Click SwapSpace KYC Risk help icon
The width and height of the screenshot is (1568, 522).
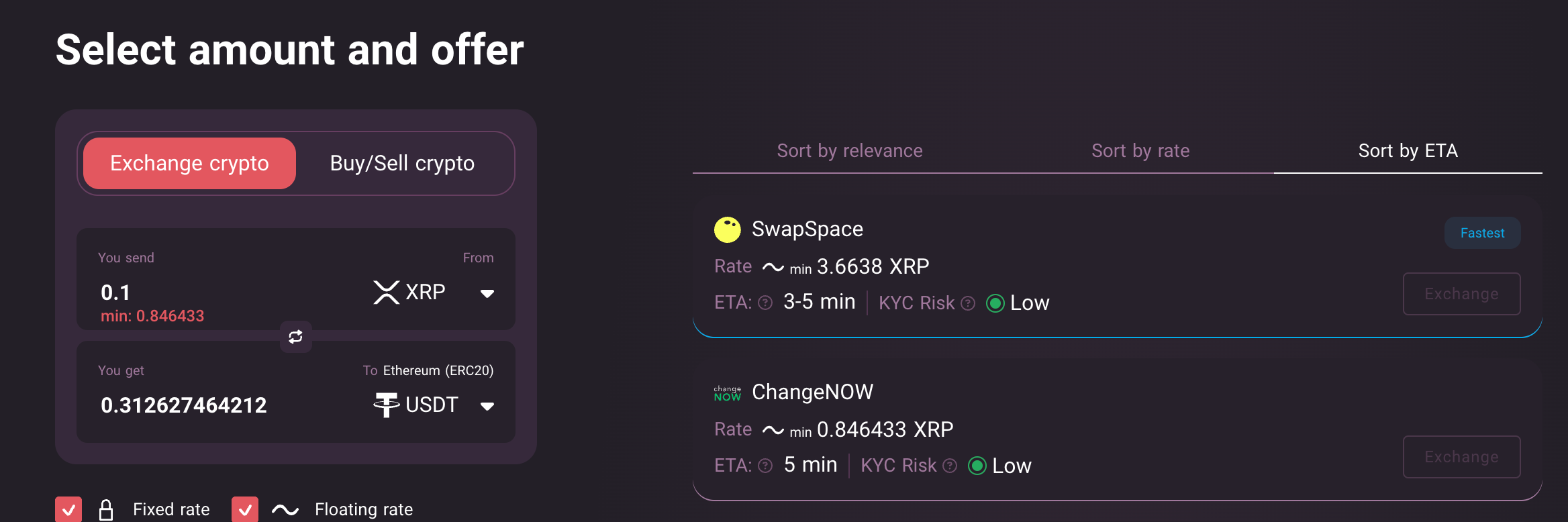tap(968, 303)
